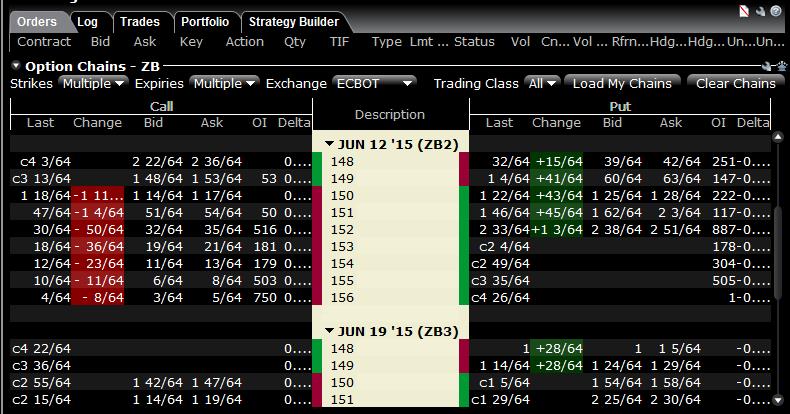790x414 pixels.
Task: Open Option Chains wrench settings icon
Action: [767, 65]
